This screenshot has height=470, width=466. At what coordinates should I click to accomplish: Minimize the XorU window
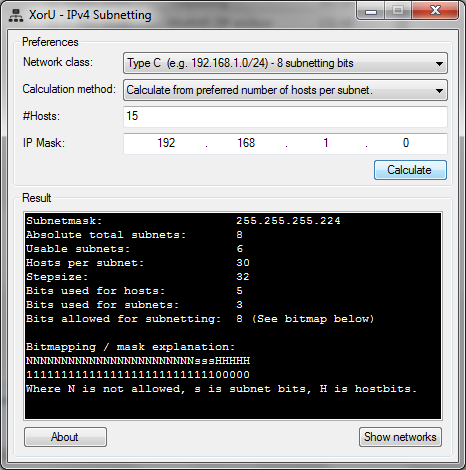pyautogui.click(x=371, y=11)
